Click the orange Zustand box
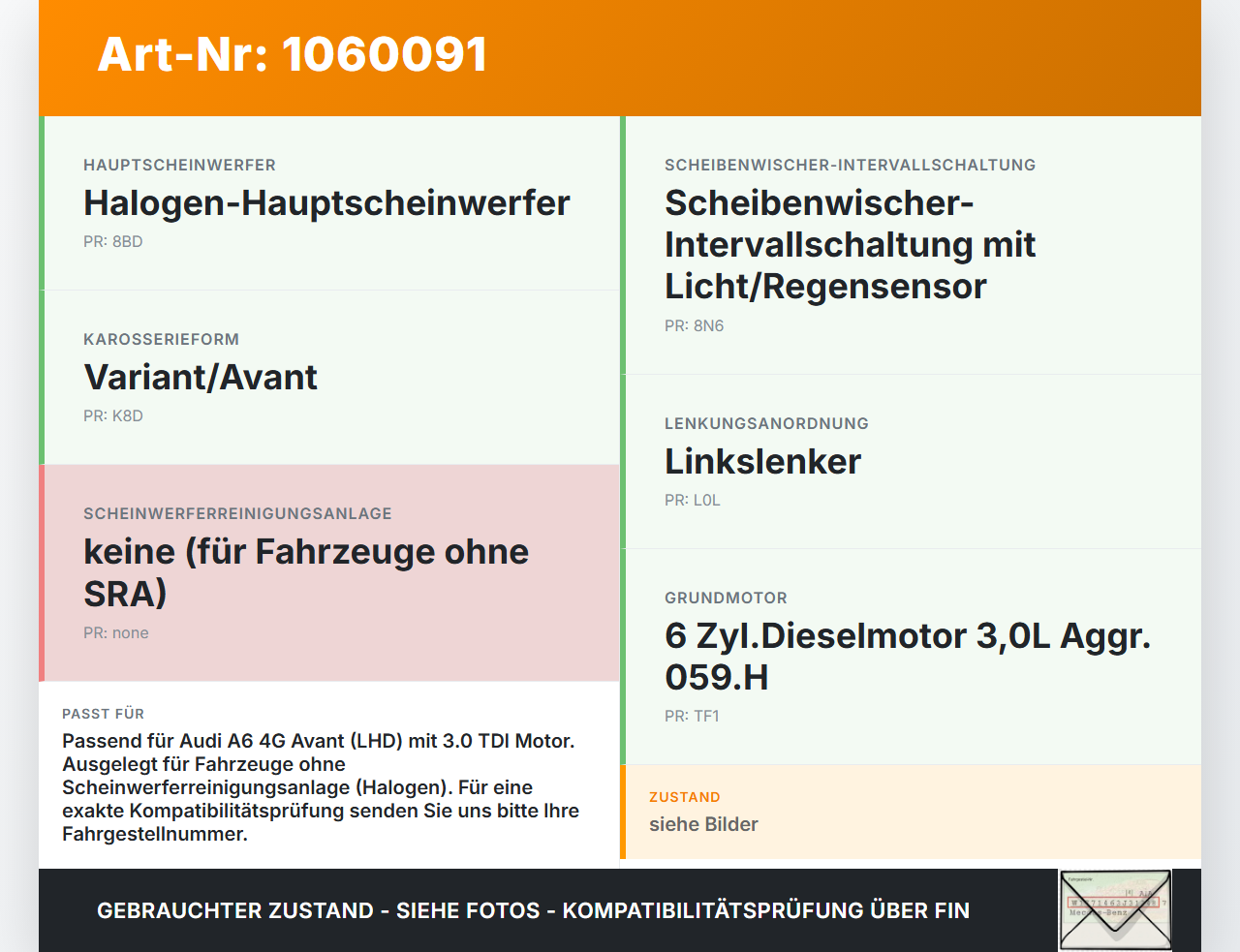Image resolution: width=1240 pixels, height=952 pixels. click(x=911, y=812)
